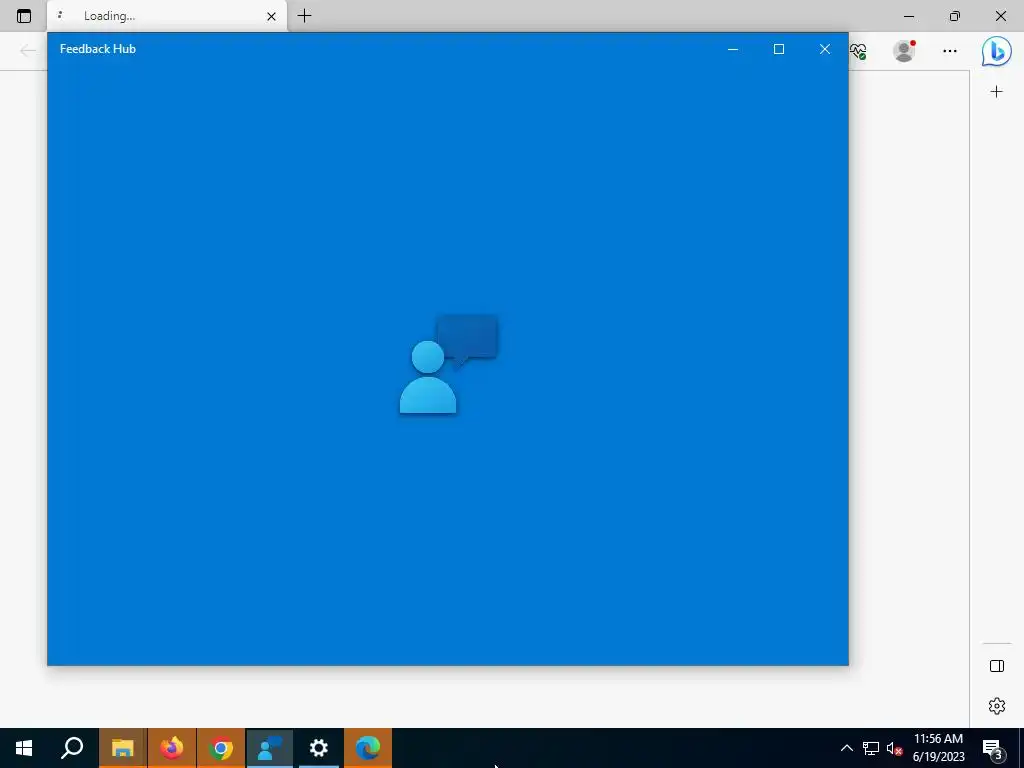Close the Edge browser window

click(x=1000, y=16)
